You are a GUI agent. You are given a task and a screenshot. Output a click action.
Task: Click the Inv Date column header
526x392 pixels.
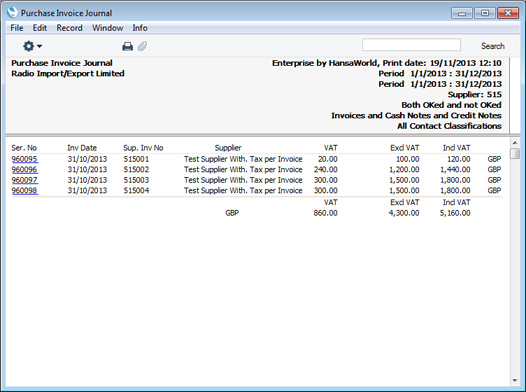point(82,148)
